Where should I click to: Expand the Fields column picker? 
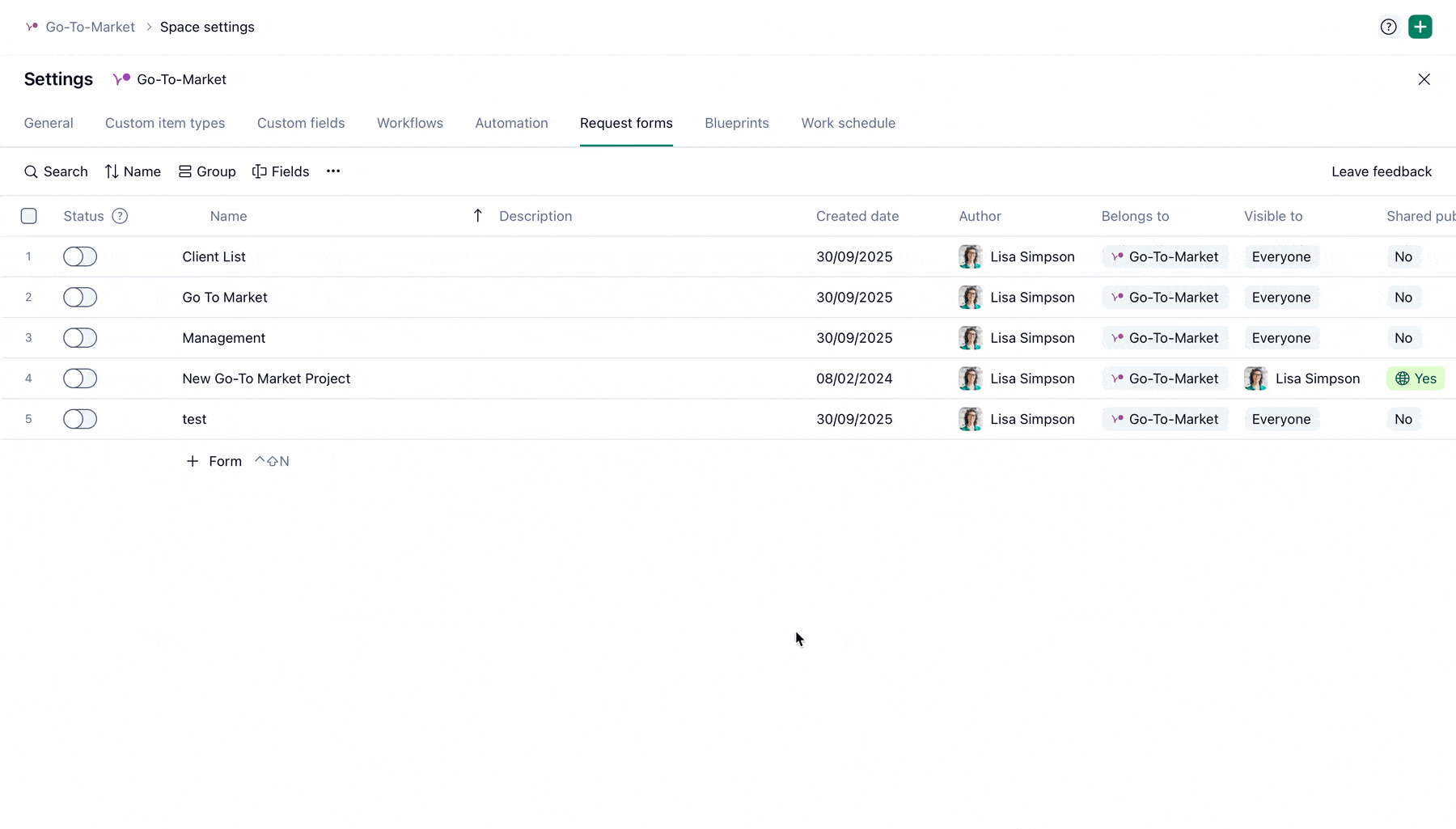[281, 171]
